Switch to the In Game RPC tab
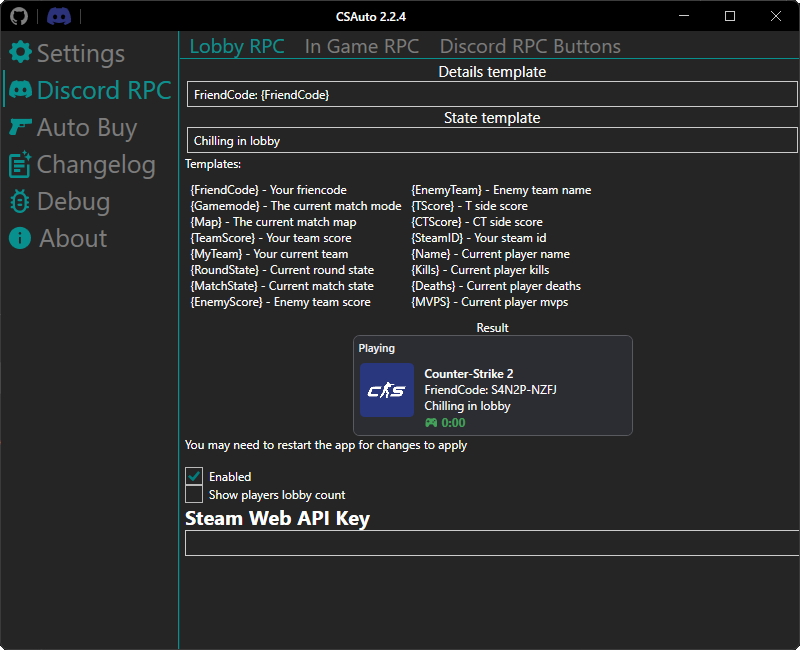 click(x=362, y=46)
